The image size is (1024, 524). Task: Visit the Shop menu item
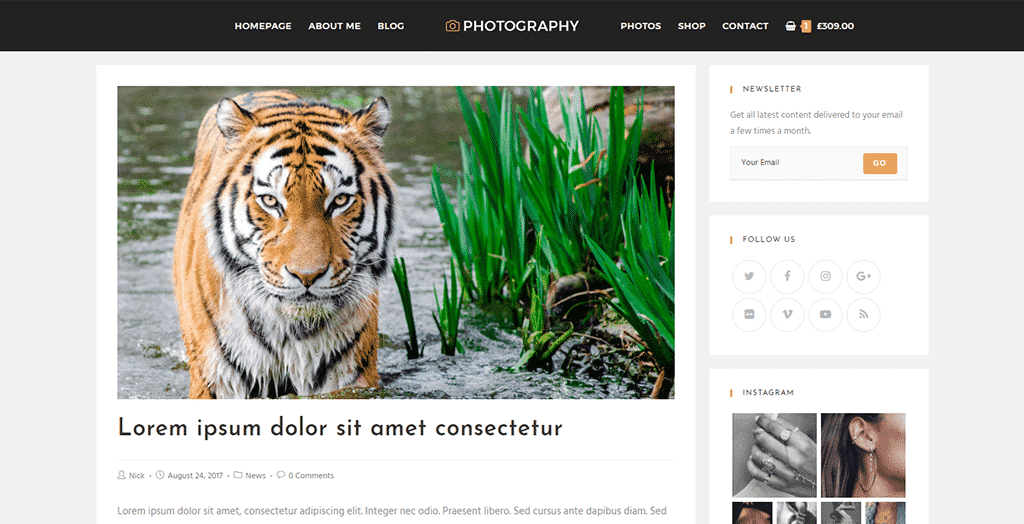692,26
